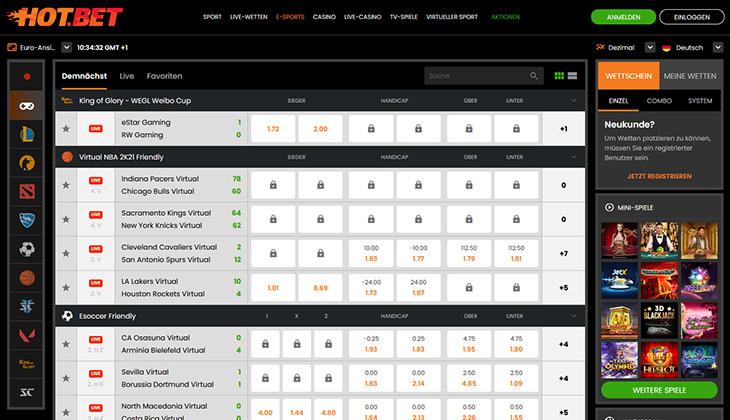Click the green Anmelden button
Image resolution: width=730 pixels, height=420 pixels.
(x=623, y=17)
